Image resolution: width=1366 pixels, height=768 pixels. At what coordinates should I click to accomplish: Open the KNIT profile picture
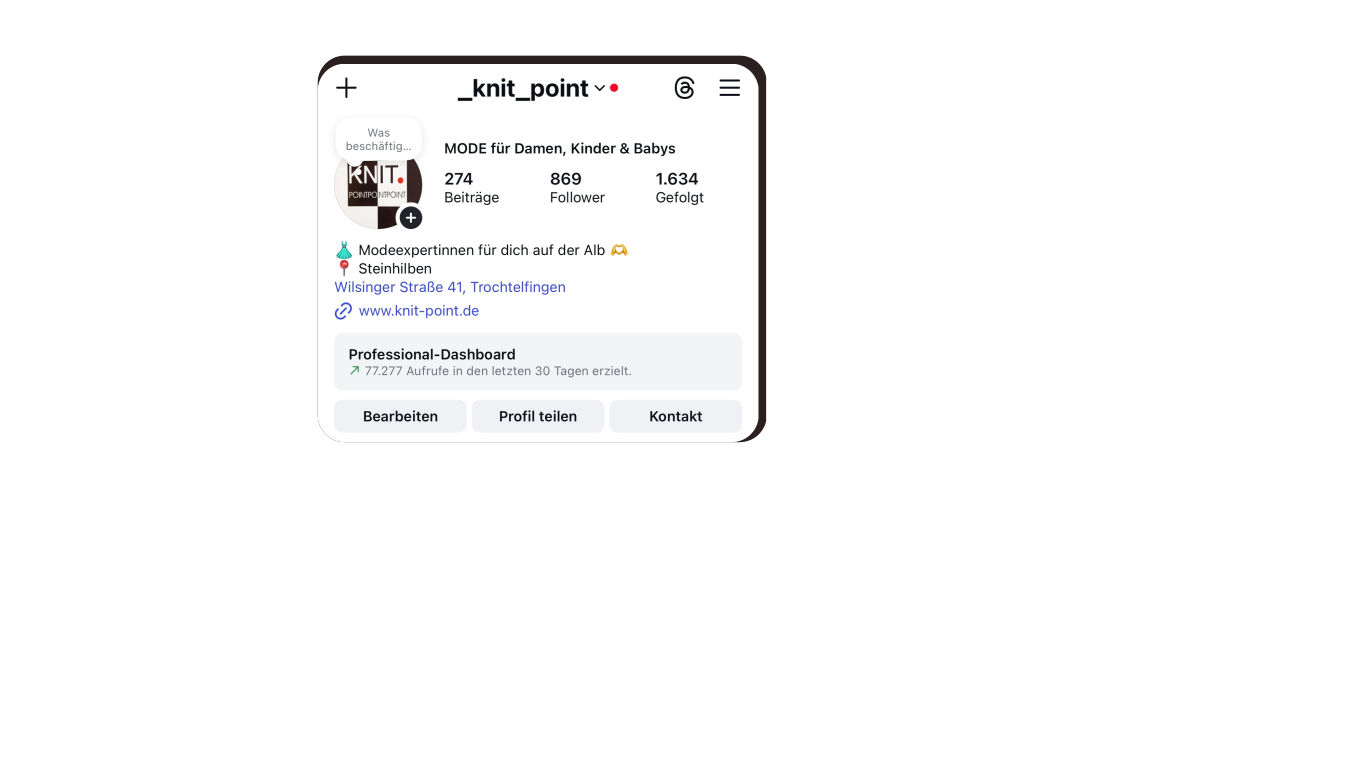[x=377, y=186]
